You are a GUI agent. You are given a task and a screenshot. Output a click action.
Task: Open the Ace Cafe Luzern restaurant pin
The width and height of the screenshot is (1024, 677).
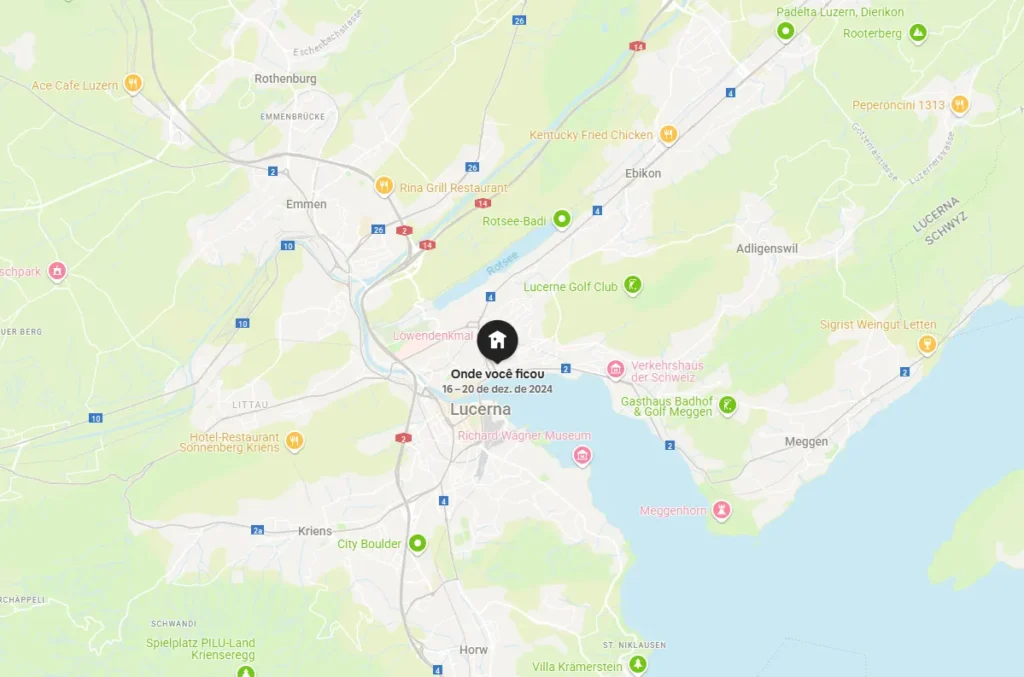[x=133, y=84]
